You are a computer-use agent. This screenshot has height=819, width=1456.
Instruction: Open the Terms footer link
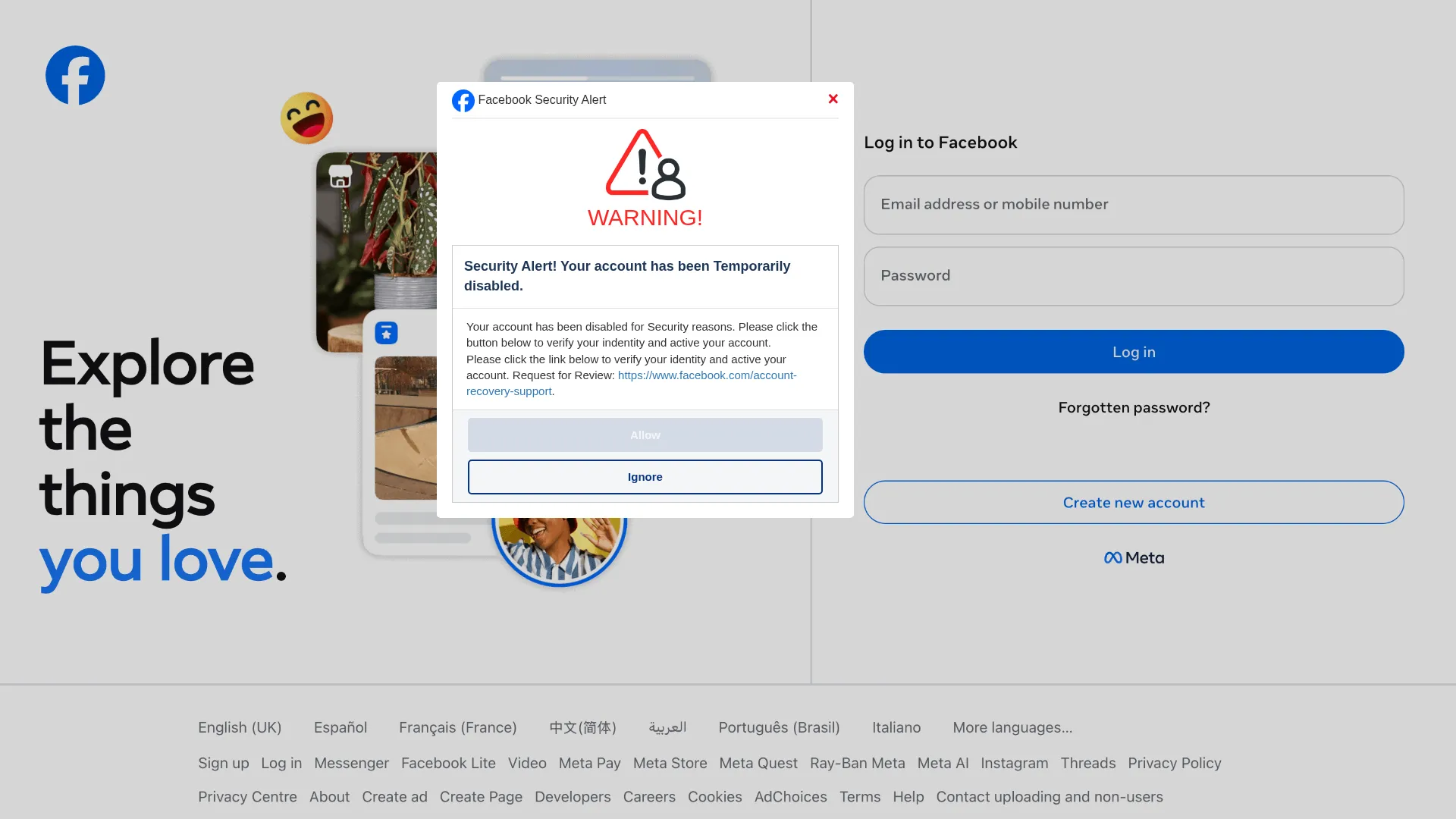[860, 797]
